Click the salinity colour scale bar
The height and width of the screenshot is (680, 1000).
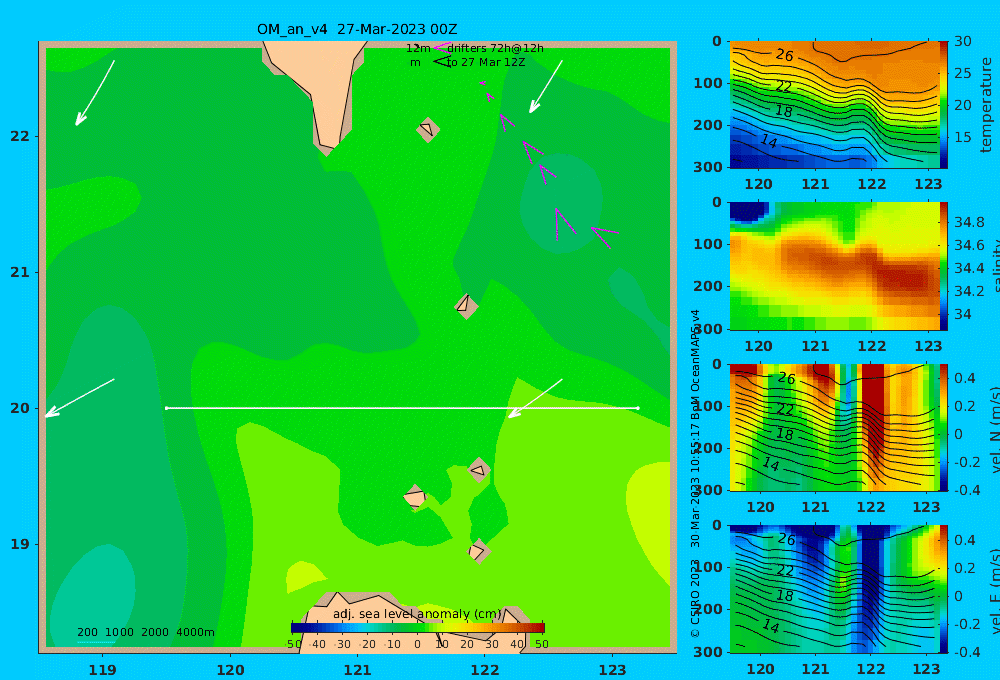click(x=943, y=266)
